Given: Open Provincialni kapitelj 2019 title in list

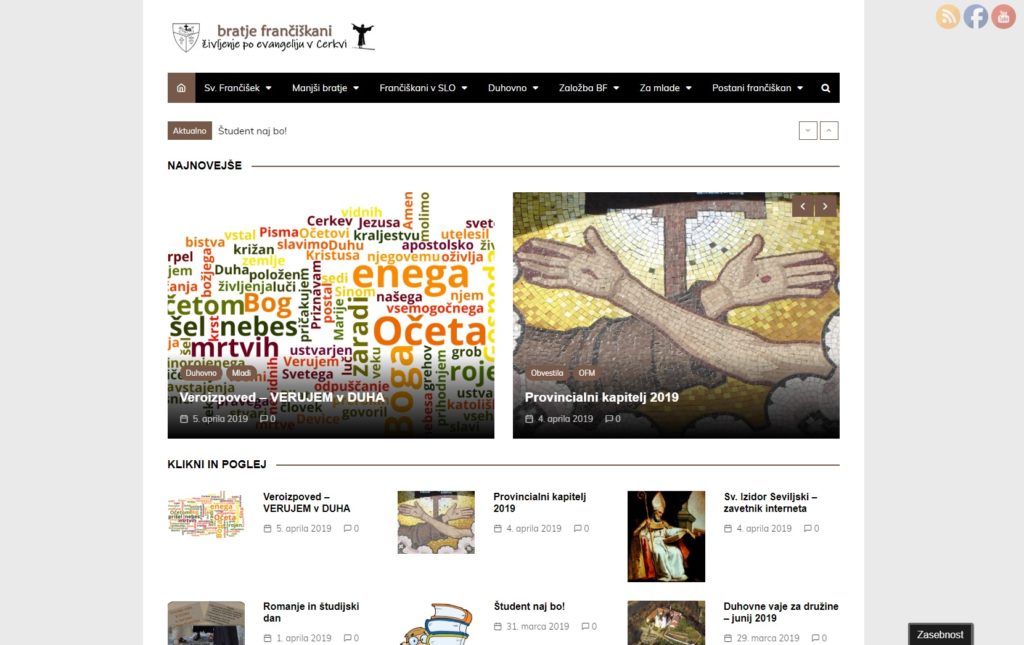Looking at the screenshot, I should (539, 503).
